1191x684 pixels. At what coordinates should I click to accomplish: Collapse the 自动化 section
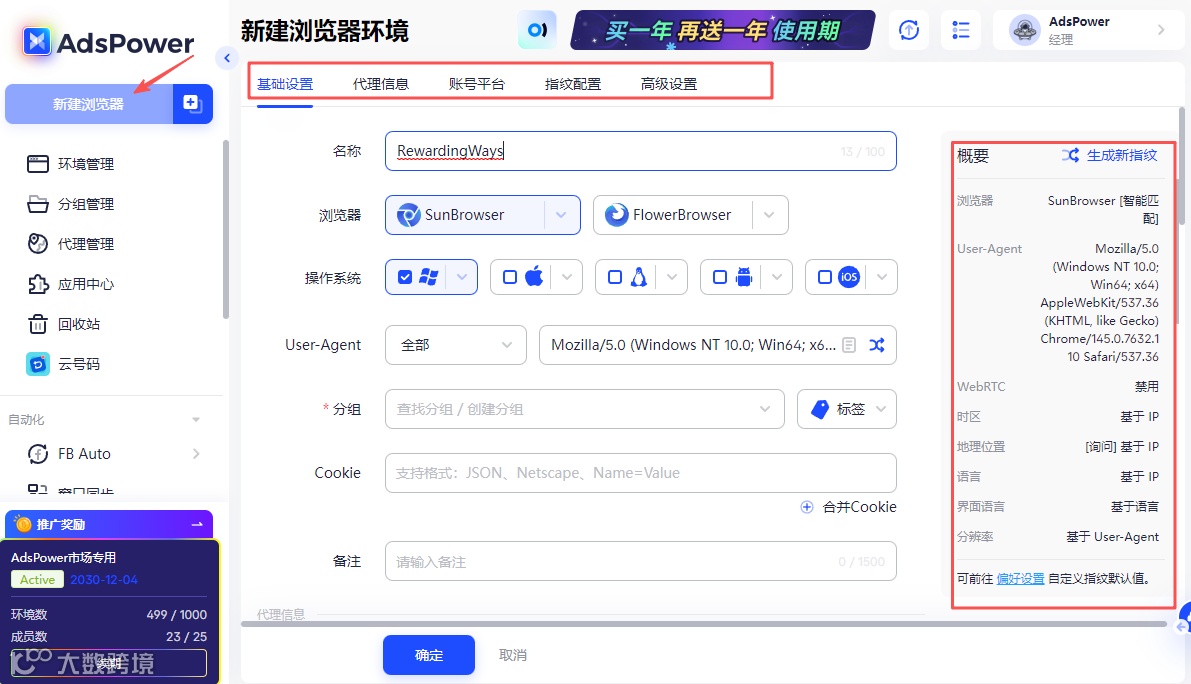point(196,420)
